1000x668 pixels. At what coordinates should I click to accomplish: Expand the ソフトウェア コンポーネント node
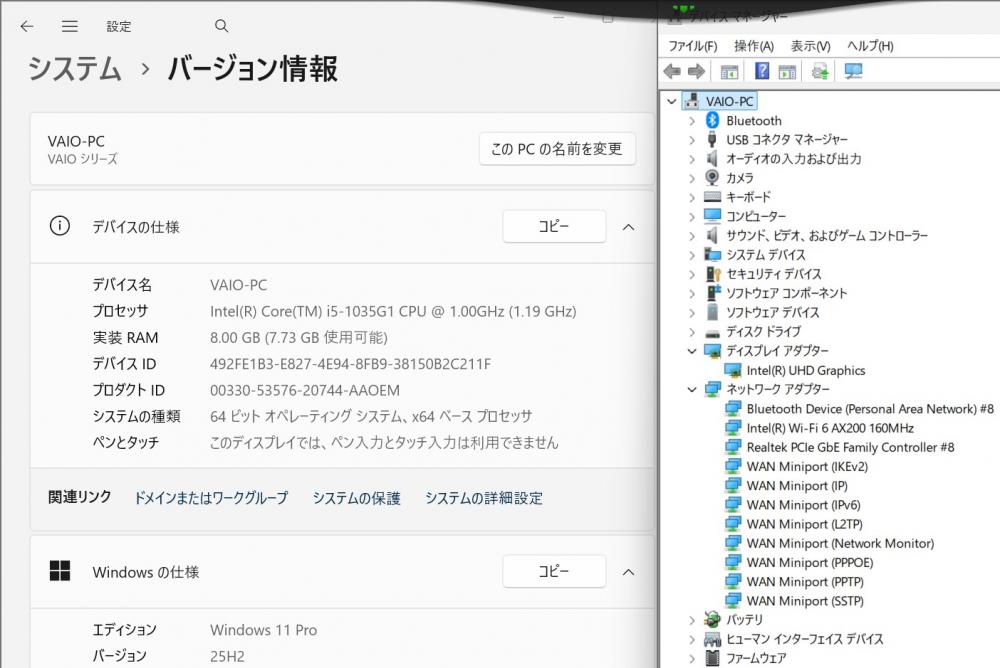pos(692,293)
